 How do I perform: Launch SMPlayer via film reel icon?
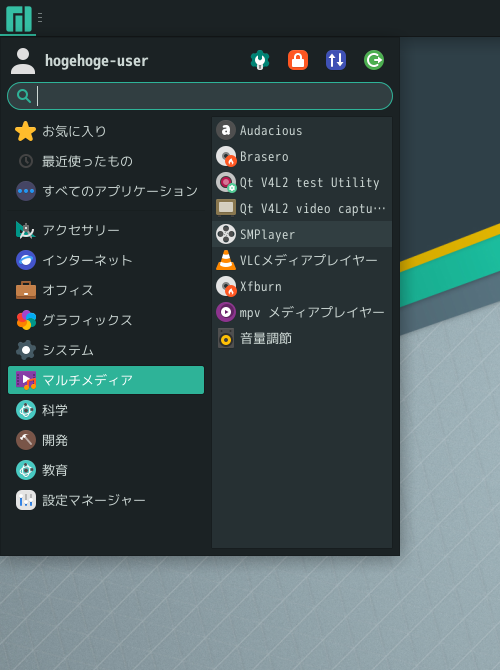pyautogui.click(x=226, y=234)
